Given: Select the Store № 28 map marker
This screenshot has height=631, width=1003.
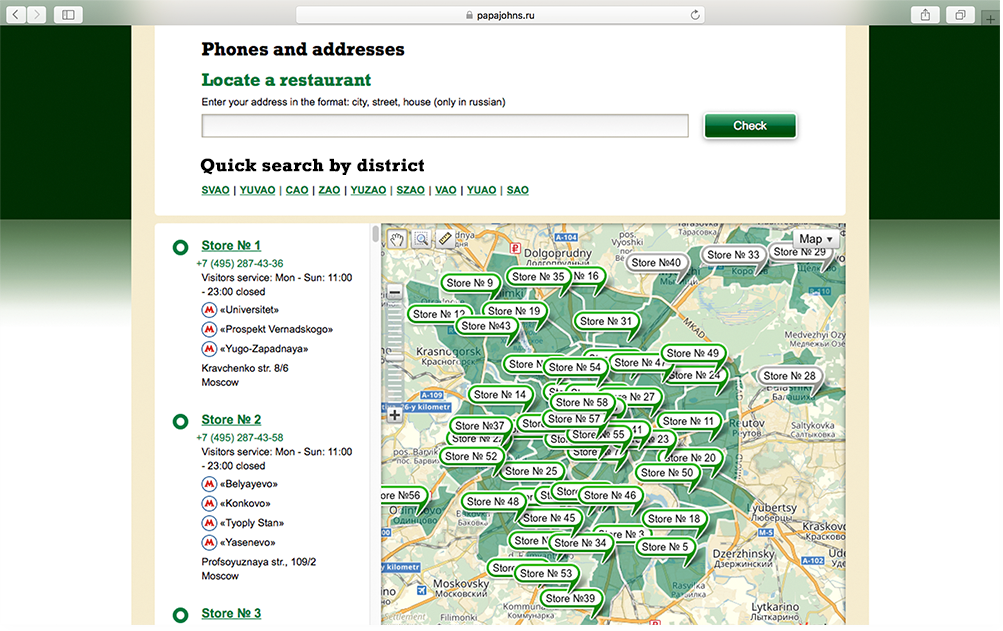Looking at the screenshot, I should click(789, 376).
